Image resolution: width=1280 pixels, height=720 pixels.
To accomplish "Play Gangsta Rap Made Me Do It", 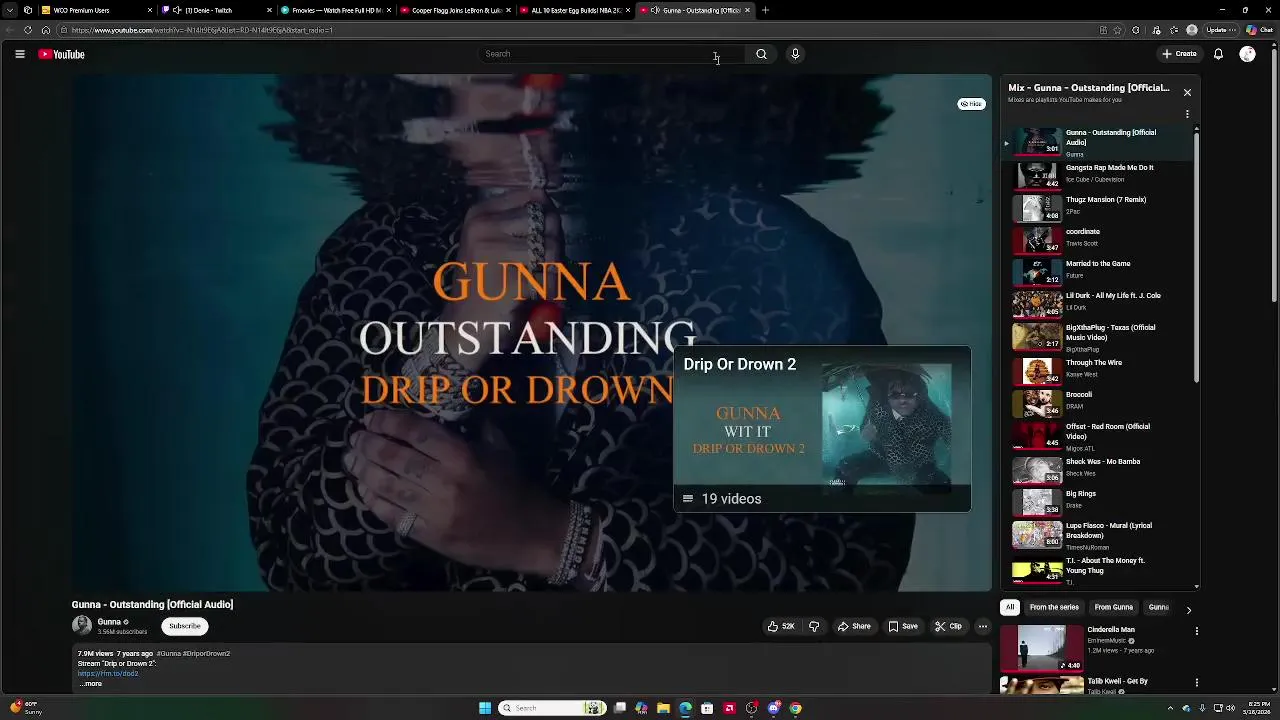I will tap(1100, 174).
